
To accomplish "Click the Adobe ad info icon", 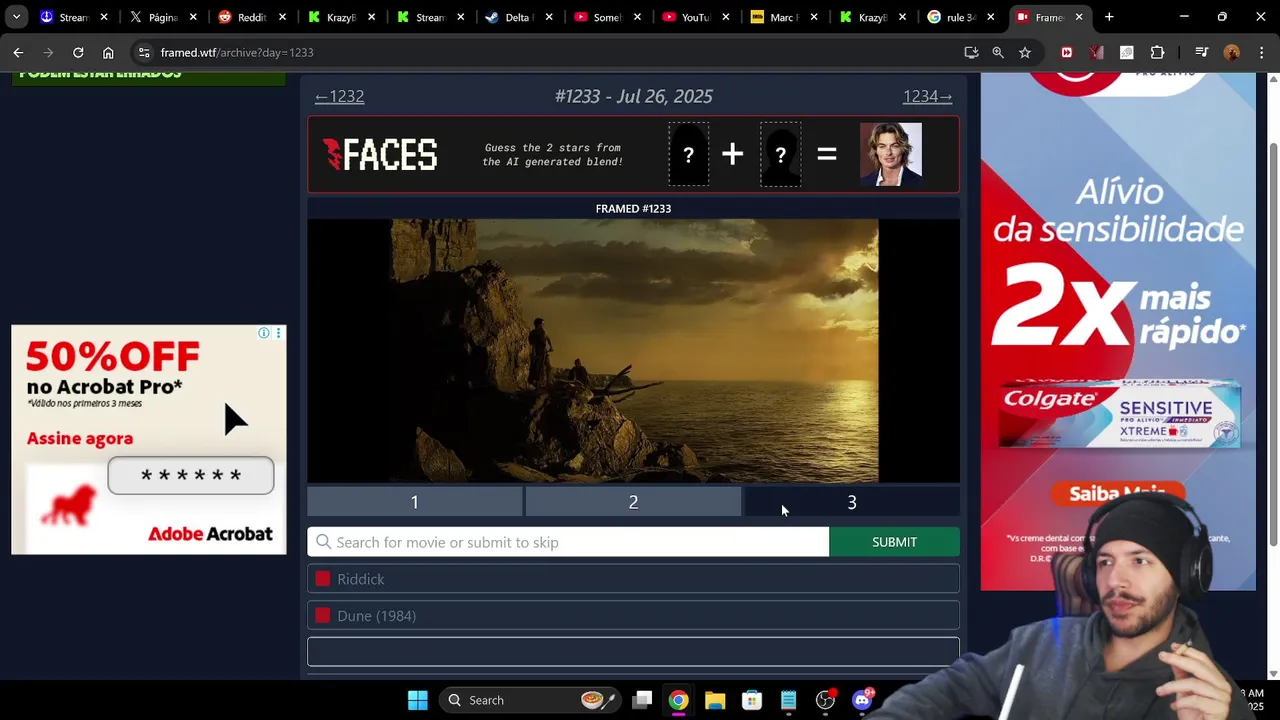I will (x=264, y=333).
